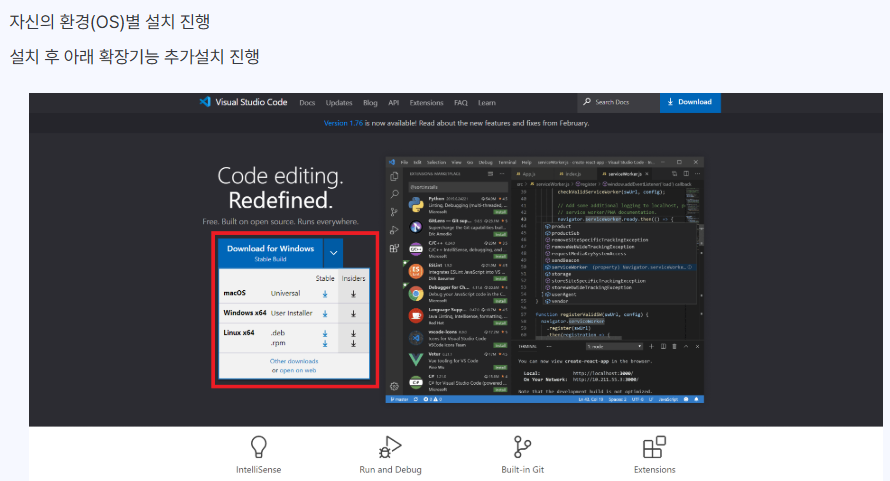Click the master branch status bar item
890x481 pixels.
coord(399,399)
